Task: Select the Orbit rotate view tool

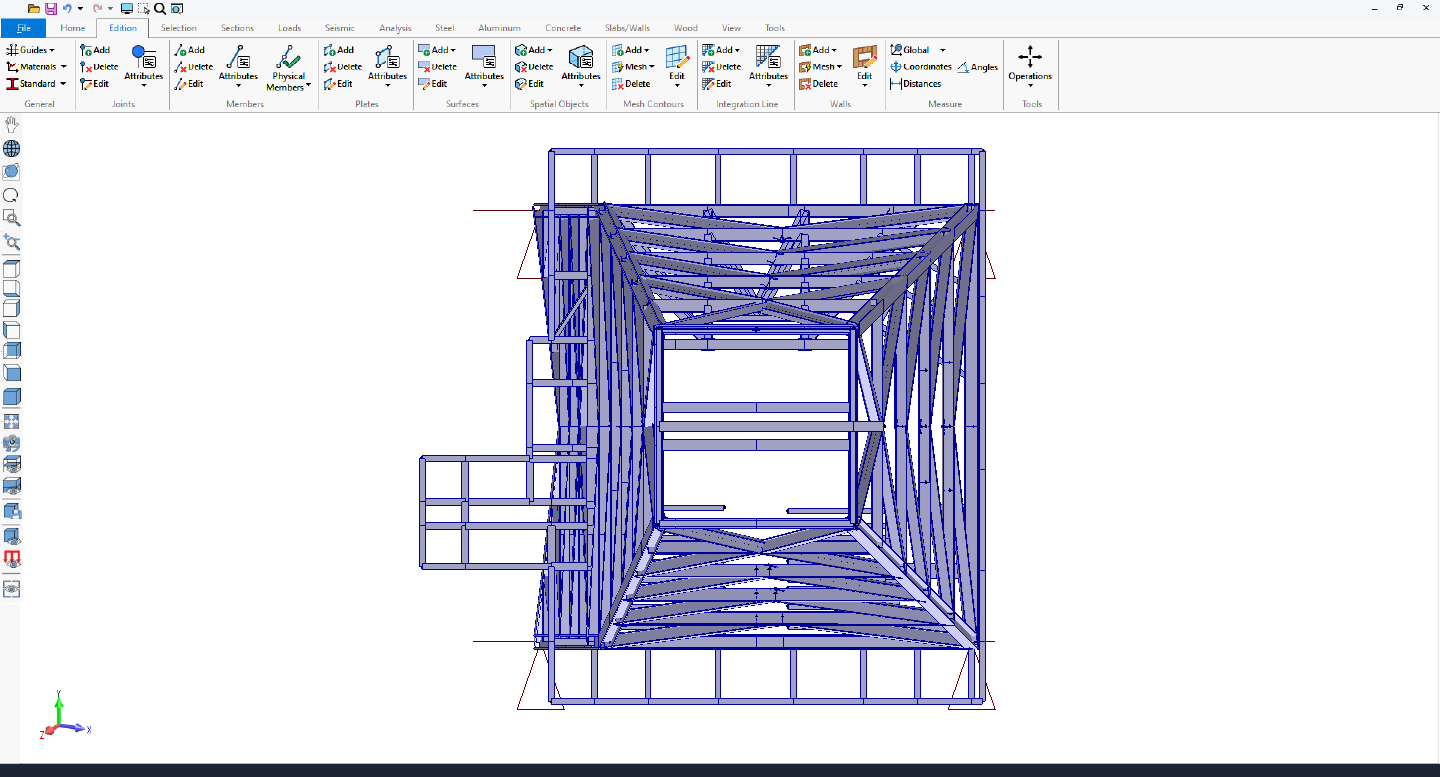Action: click(11, 171)
